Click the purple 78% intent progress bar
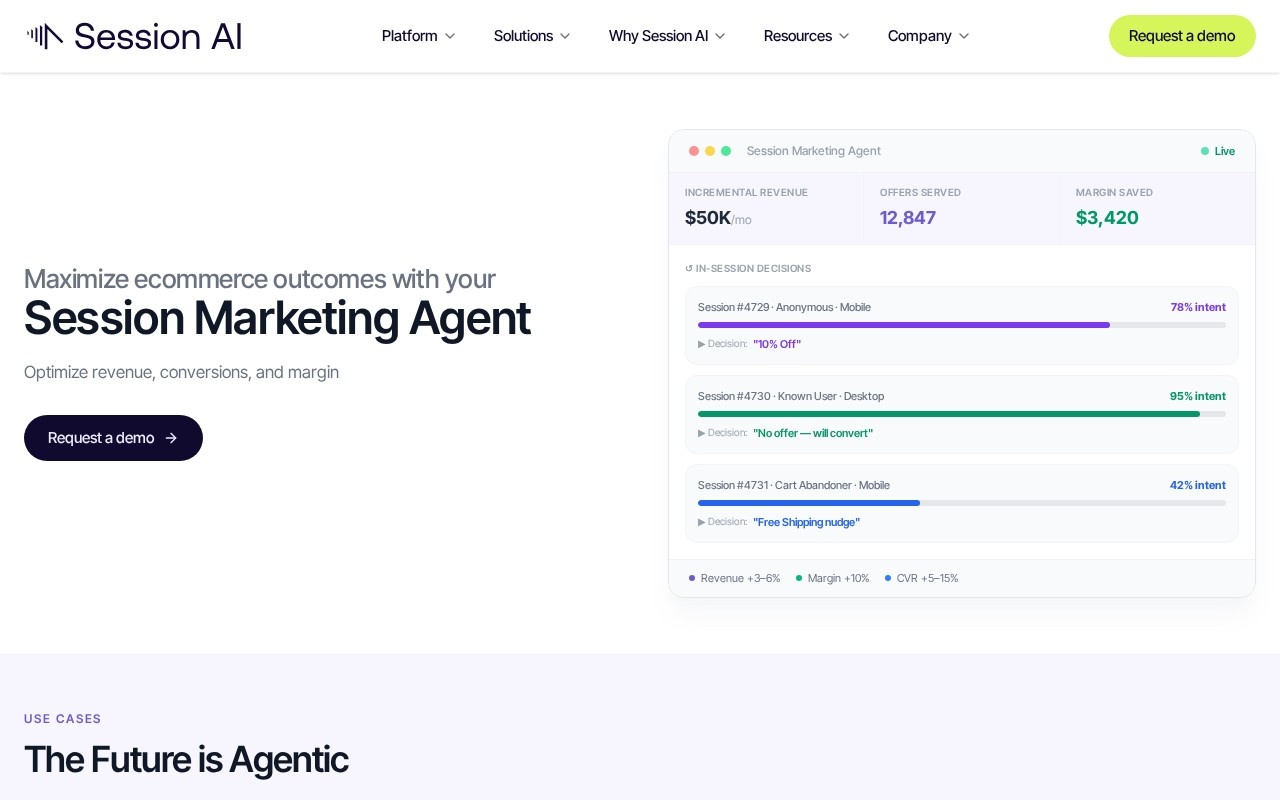Image resolution: width=1280 pixels, height=800 pixels. coord(904,325)
